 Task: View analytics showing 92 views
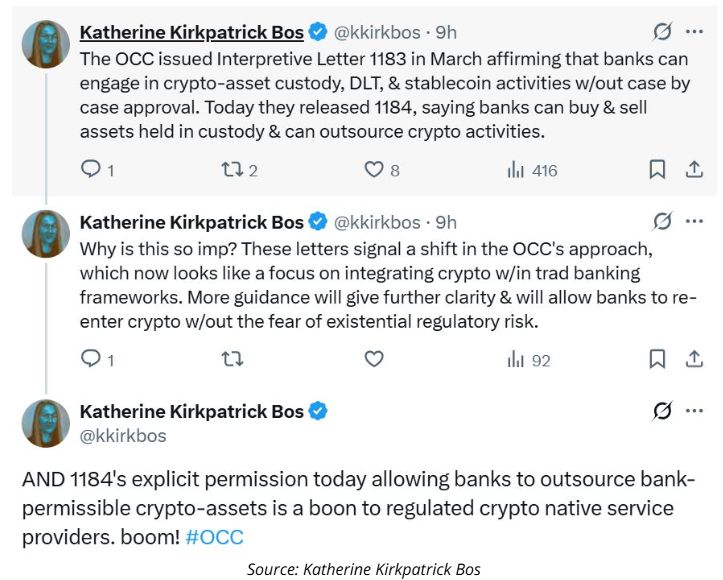coord(516,359)
